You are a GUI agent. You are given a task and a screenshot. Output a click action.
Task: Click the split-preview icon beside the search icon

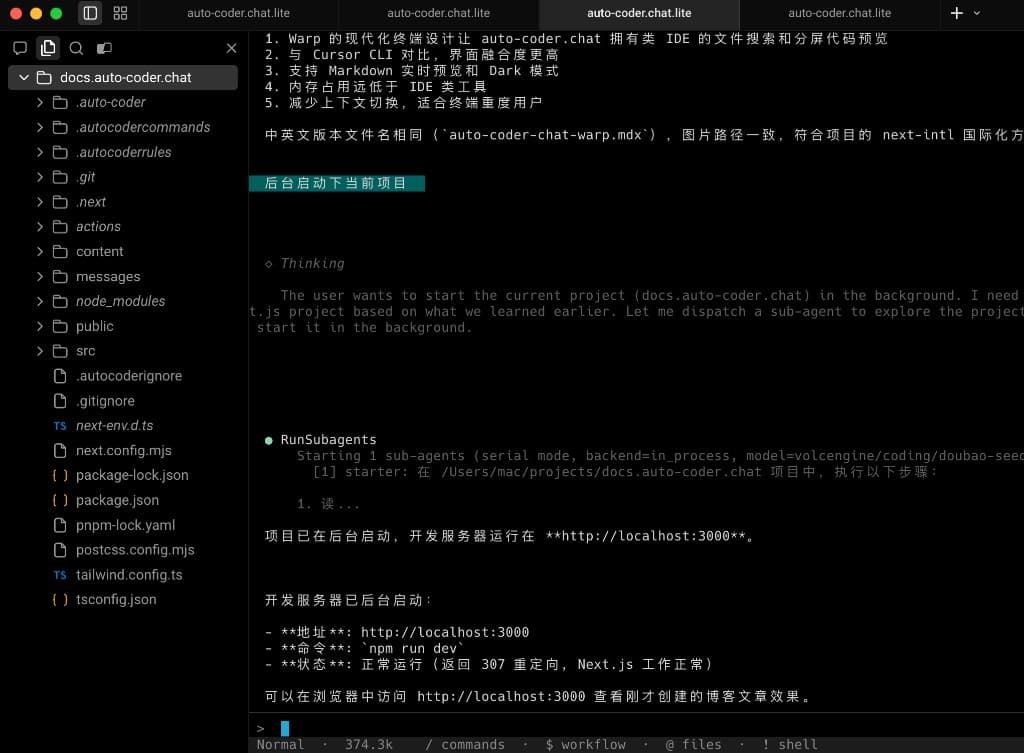point(103,47)
